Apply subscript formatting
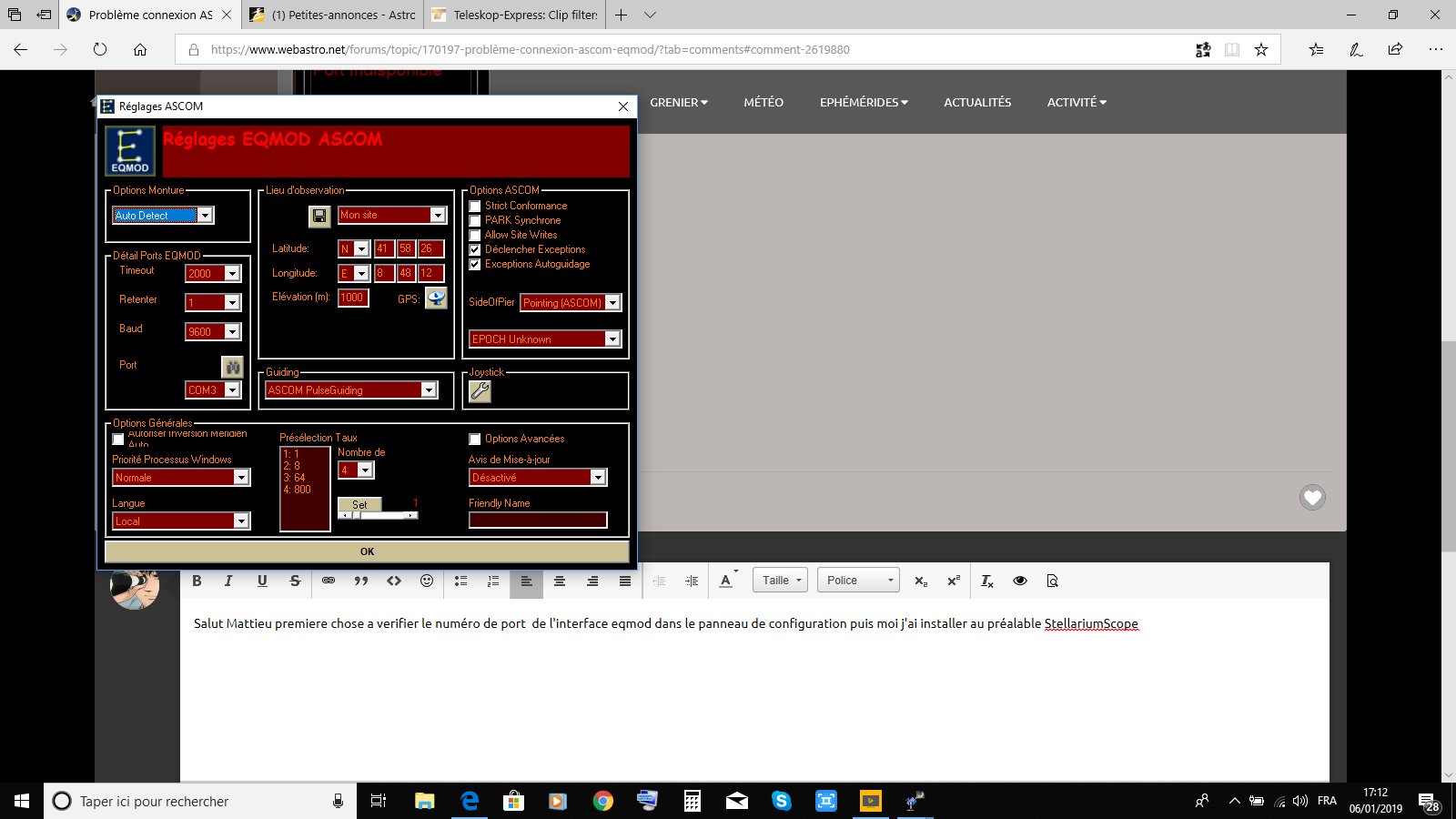 tap(921, 581)
